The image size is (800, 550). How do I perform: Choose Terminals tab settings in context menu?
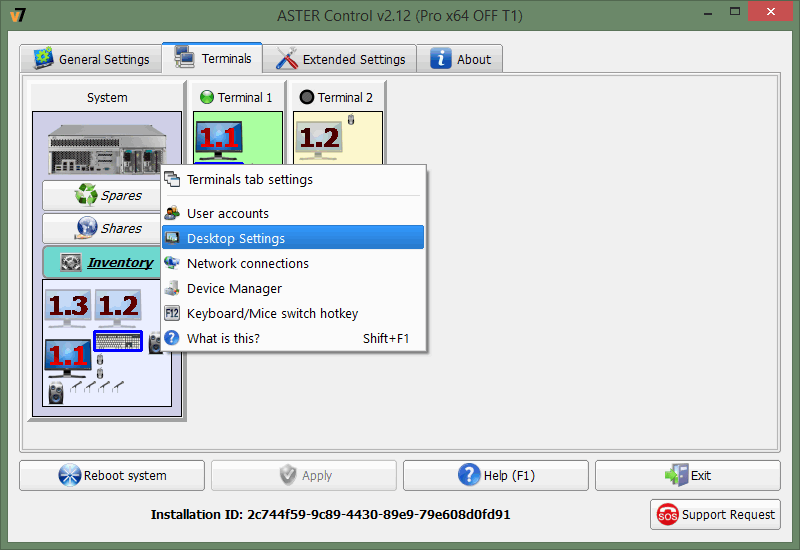[293, 180]
